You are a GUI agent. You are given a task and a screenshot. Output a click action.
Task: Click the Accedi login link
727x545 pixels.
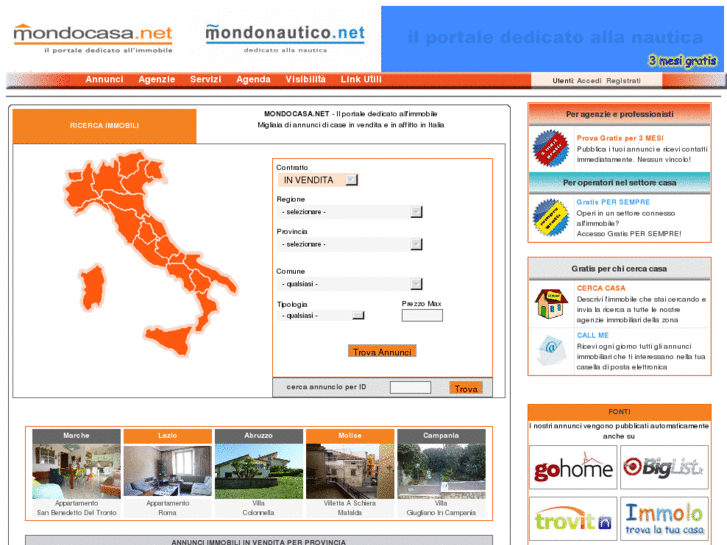point(589,81)
